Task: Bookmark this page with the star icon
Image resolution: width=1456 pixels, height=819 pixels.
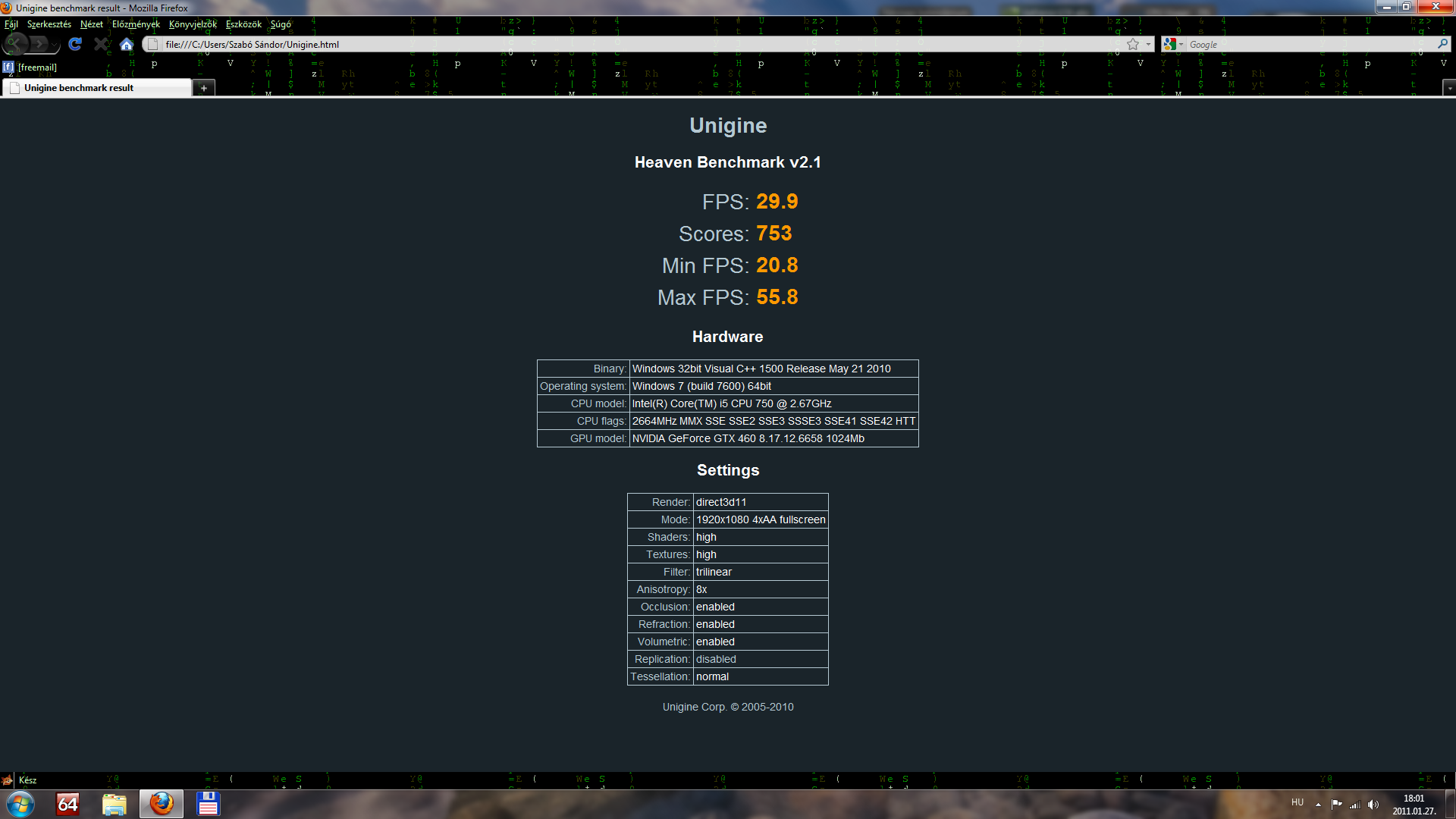Action: pos(1133,44)
